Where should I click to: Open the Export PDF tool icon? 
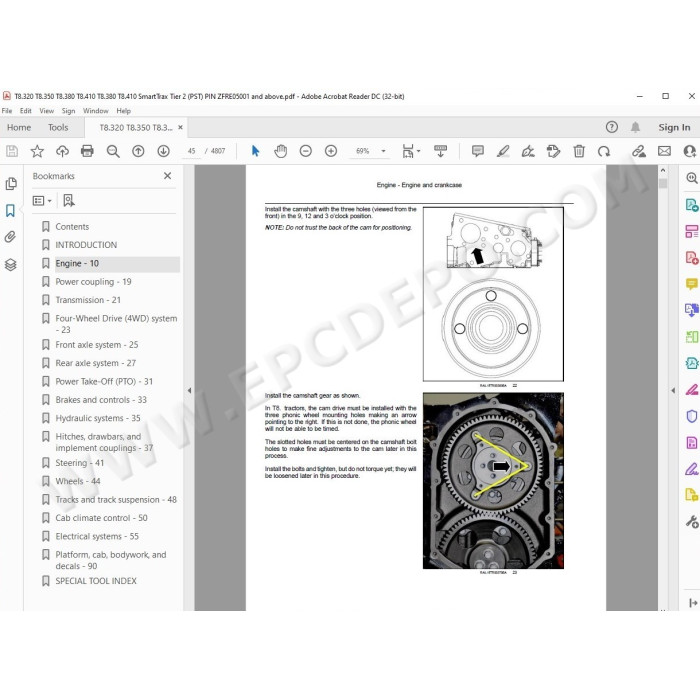click(692, 205)
